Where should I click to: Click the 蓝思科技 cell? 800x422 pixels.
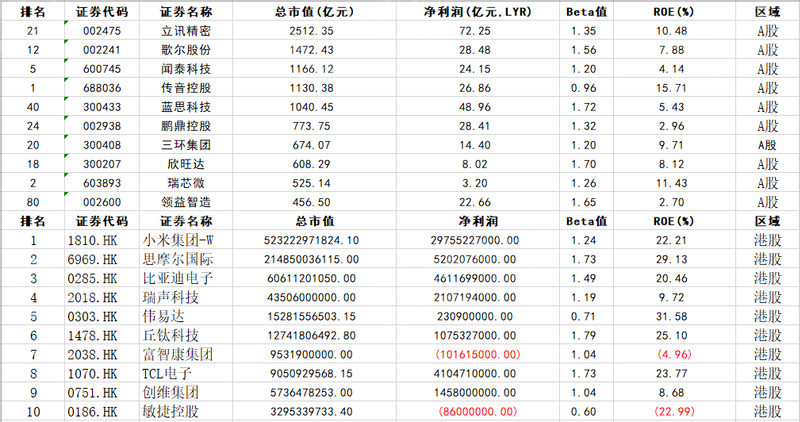tap(186, 107)
